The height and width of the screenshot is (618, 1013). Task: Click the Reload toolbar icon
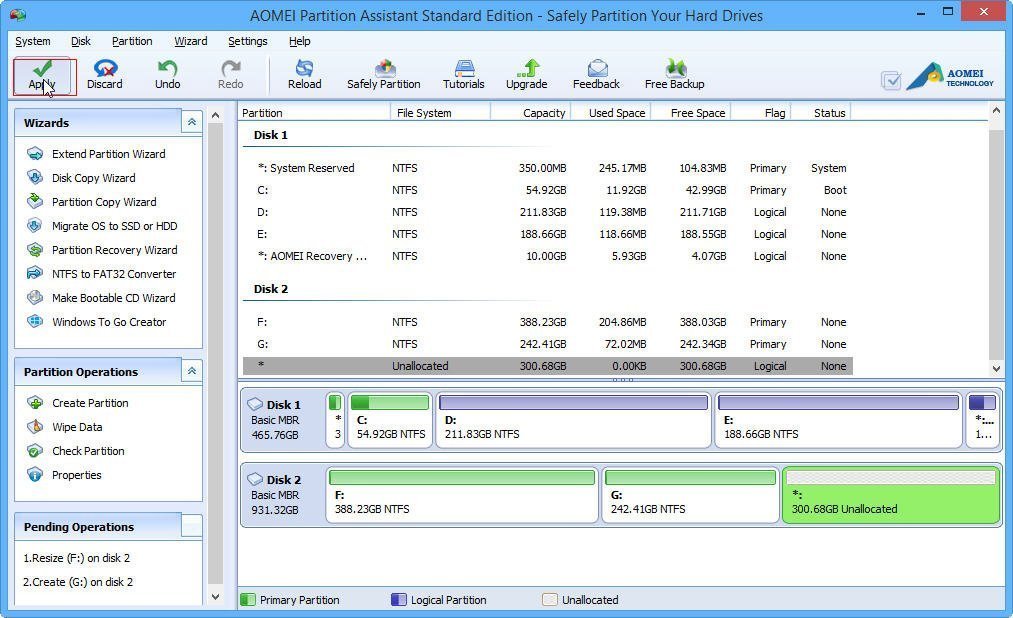pyautogui.click(x=304, y=68)
